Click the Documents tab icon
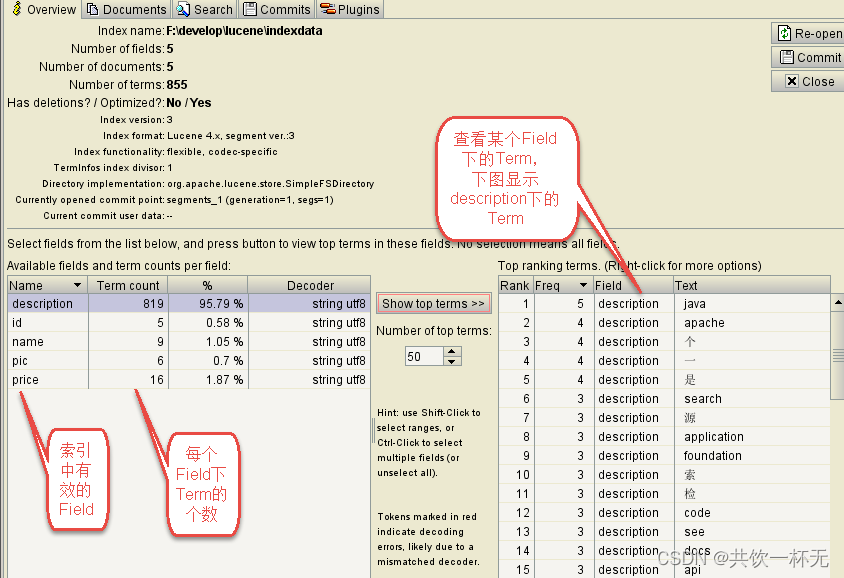844x578 pixels. point(93,9)
